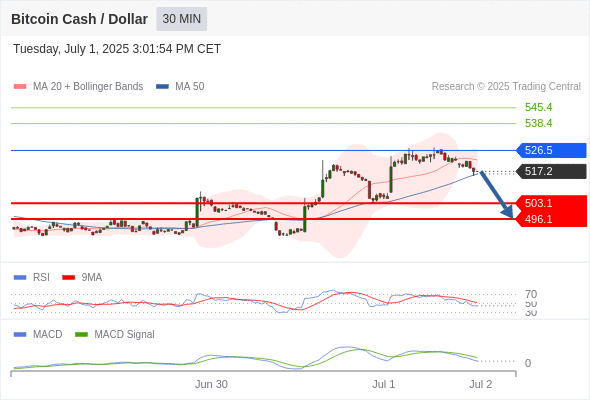590x400 pixels.
Task: Click the 545.4 resistance level label
Action: click(538, 107)
